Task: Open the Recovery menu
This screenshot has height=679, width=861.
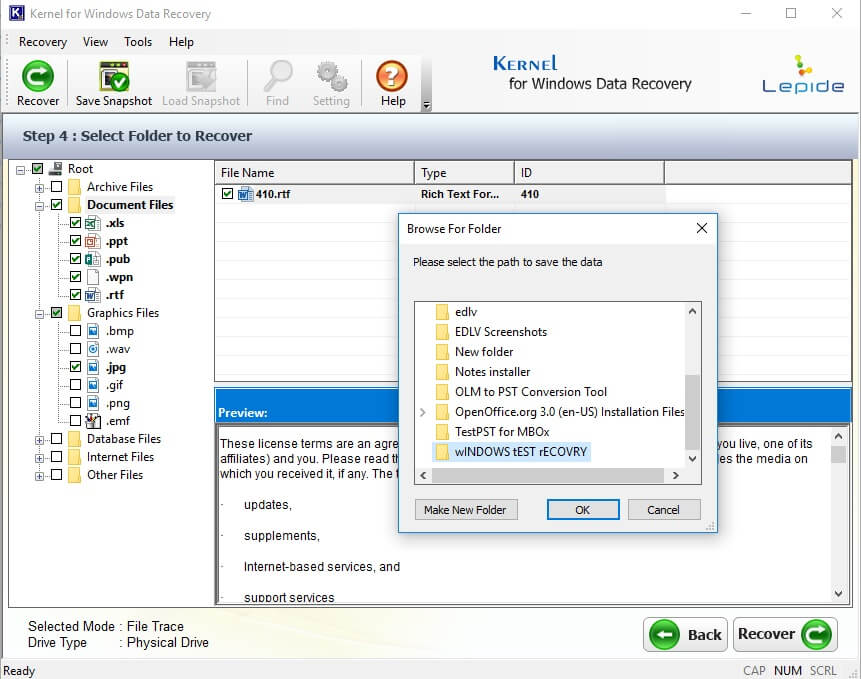Action: coord(43,42)
